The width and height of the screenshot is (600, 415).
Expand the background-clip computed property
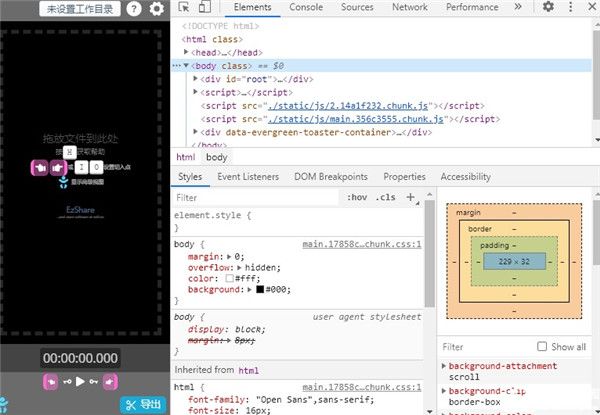pos(444,391)
